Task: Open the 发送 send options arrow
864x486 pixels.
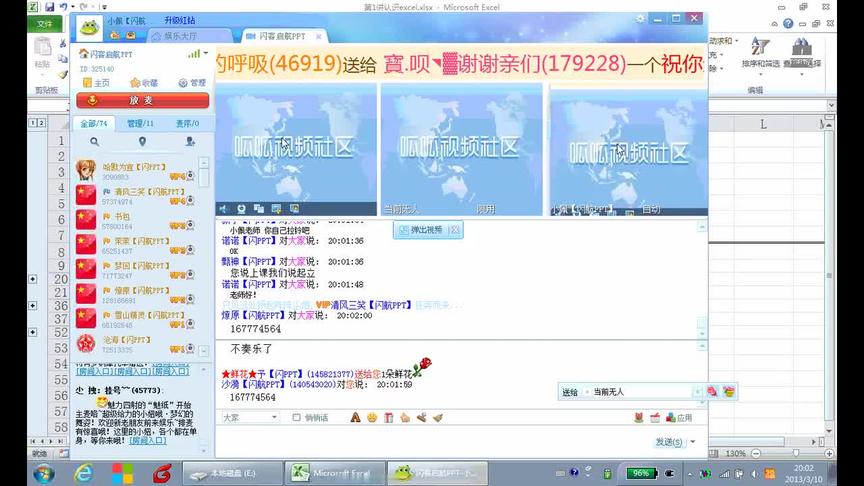Action: point(693,441)
